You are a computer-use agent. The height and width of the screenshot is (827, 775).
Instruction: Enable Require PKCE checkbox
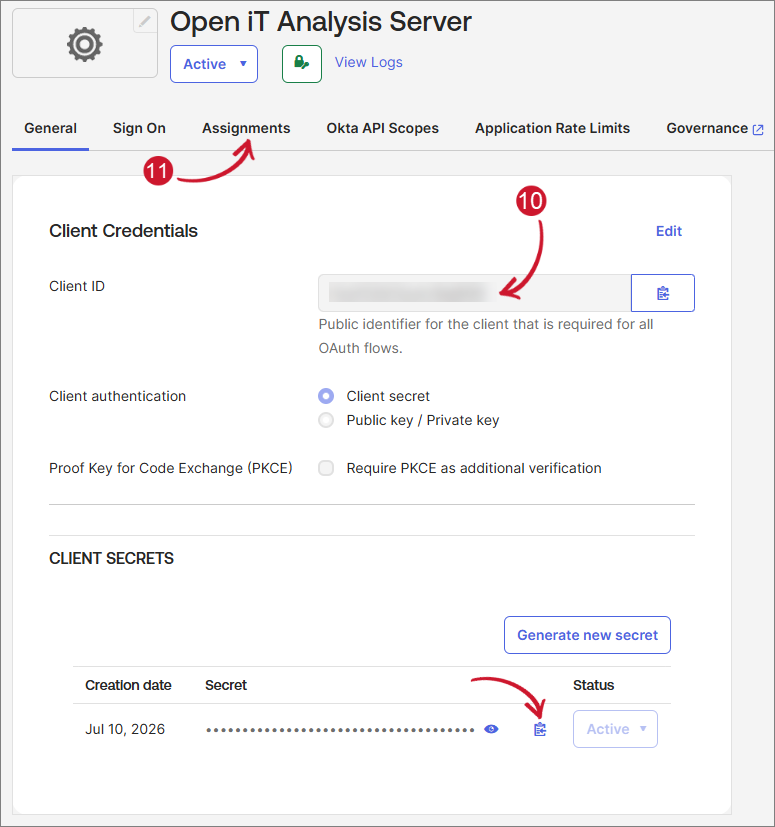(x=326, y=468)
